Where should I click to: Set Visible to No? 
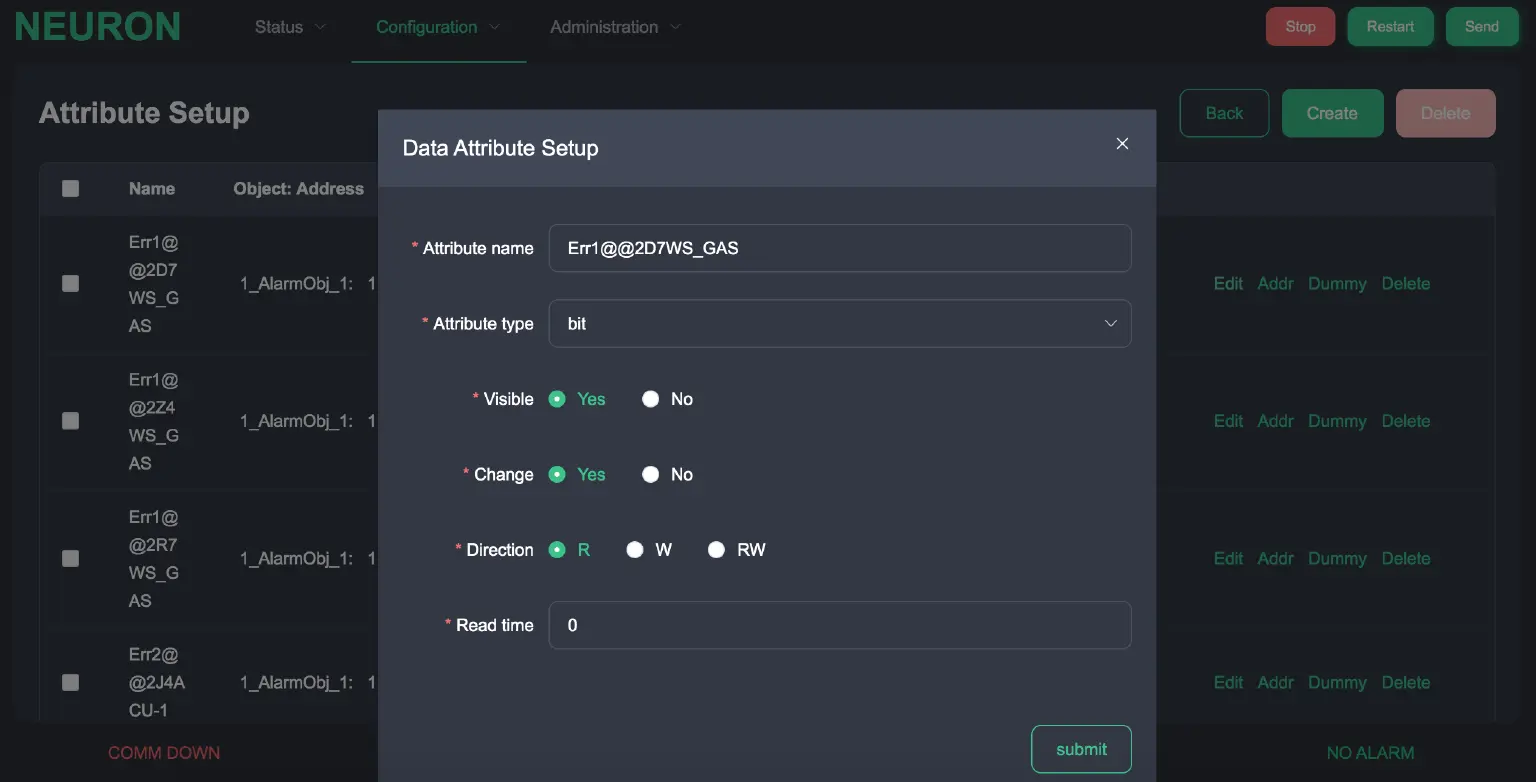651,399
